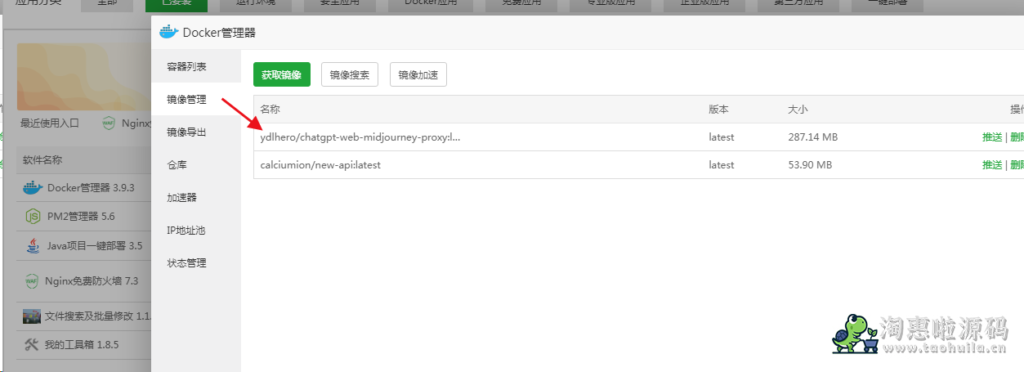Click ydlhero/chatgpt-web-midjourney-proxy image name
The image size is (1024, 372).
coord(360,137)
